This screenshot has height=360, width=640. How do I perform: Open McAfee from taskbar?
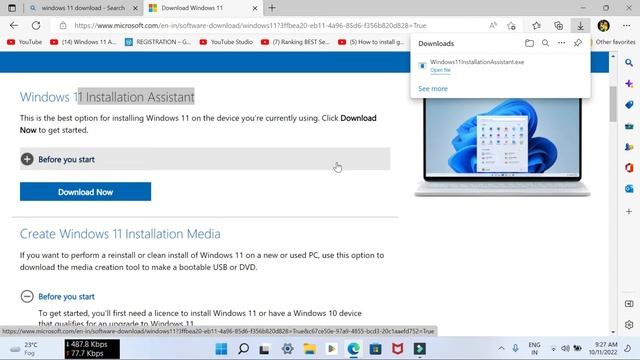pyautogui.click(x=398, y=349)
